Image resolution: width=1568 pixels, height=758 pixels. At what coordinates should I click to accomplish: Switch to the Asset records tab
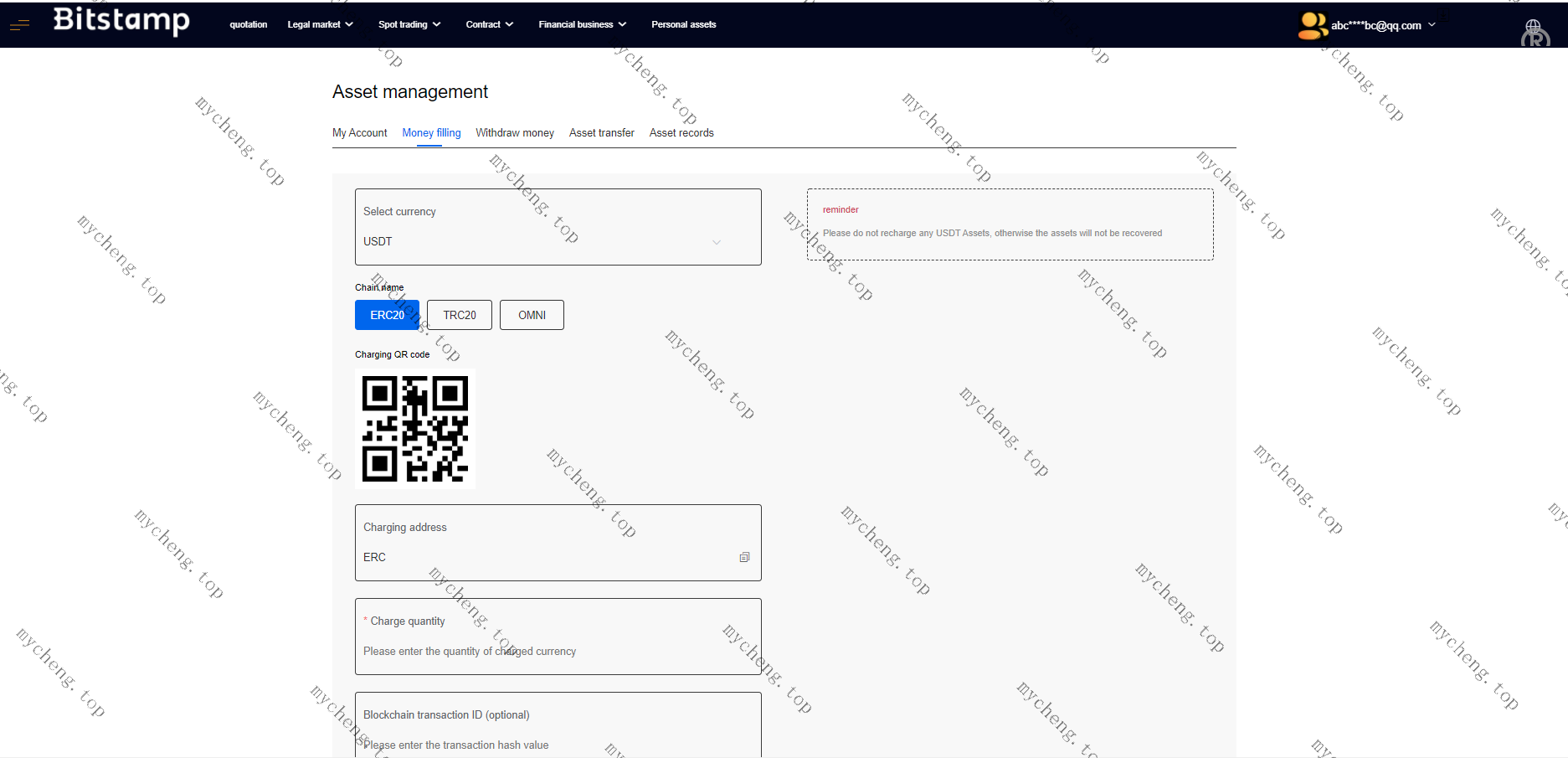(x=681, y=132)
